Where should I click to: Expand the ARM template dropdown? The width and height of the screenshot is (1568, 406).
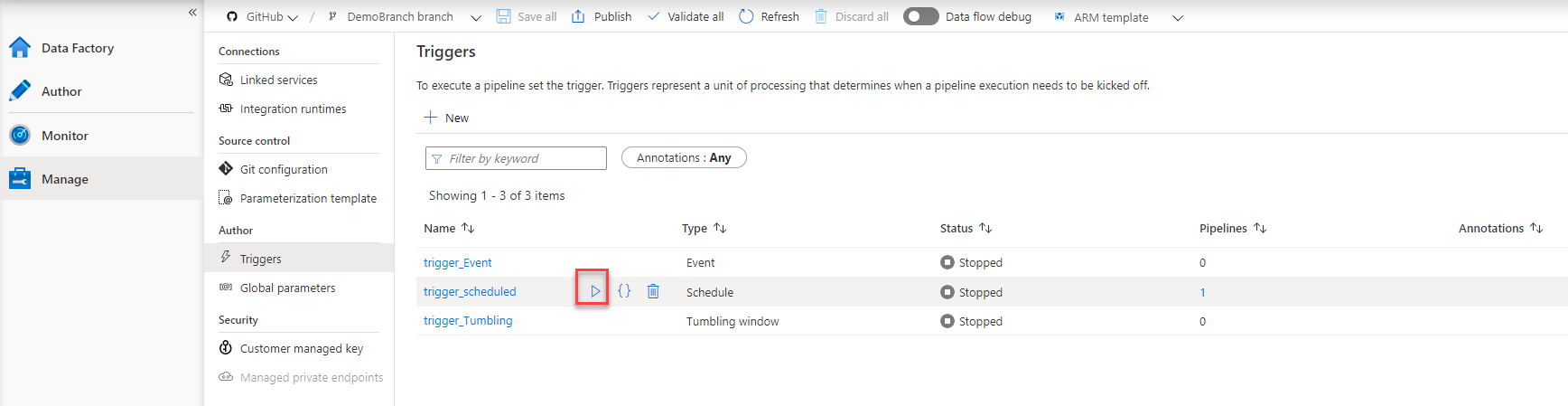coord(1177,17)
